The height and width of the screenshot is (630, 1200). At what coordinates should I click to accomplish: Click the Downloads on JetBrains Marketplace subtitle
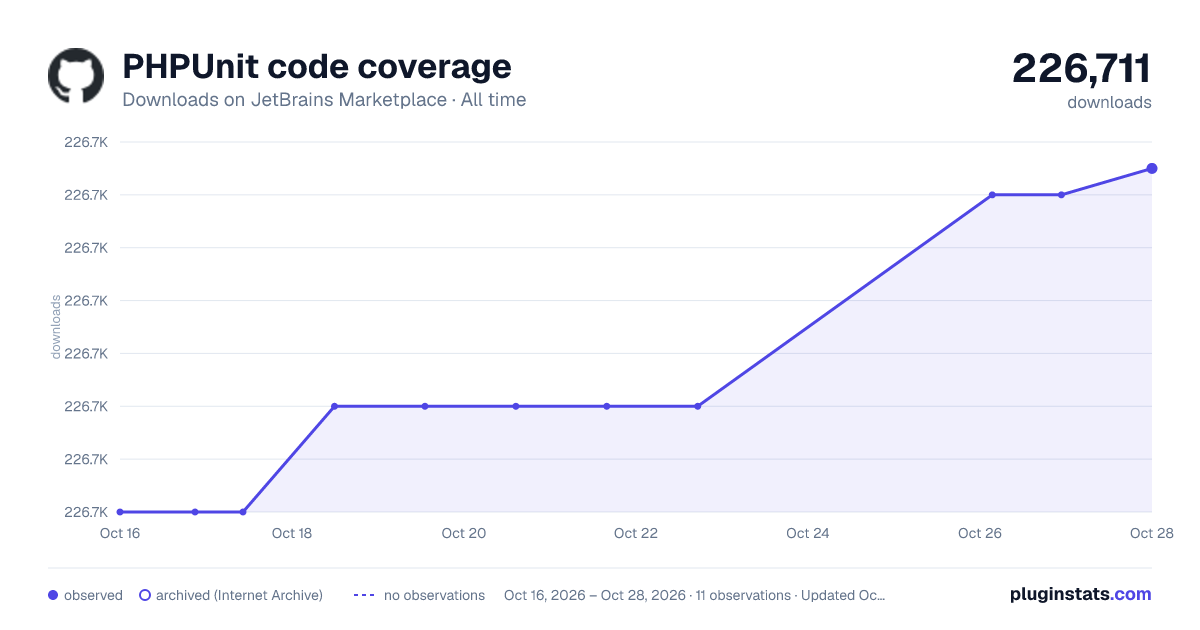[324, 100]
